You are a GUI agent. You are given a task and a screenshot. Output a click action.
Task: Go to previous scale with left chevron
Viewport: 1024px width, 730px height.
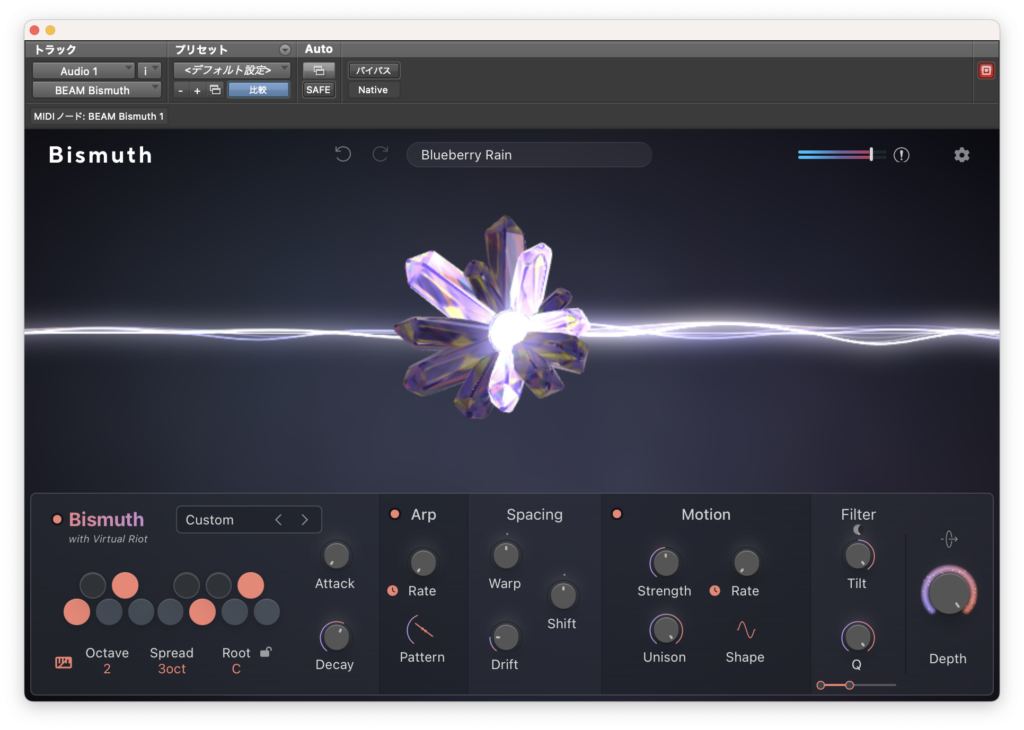click(x=279, y=520)
